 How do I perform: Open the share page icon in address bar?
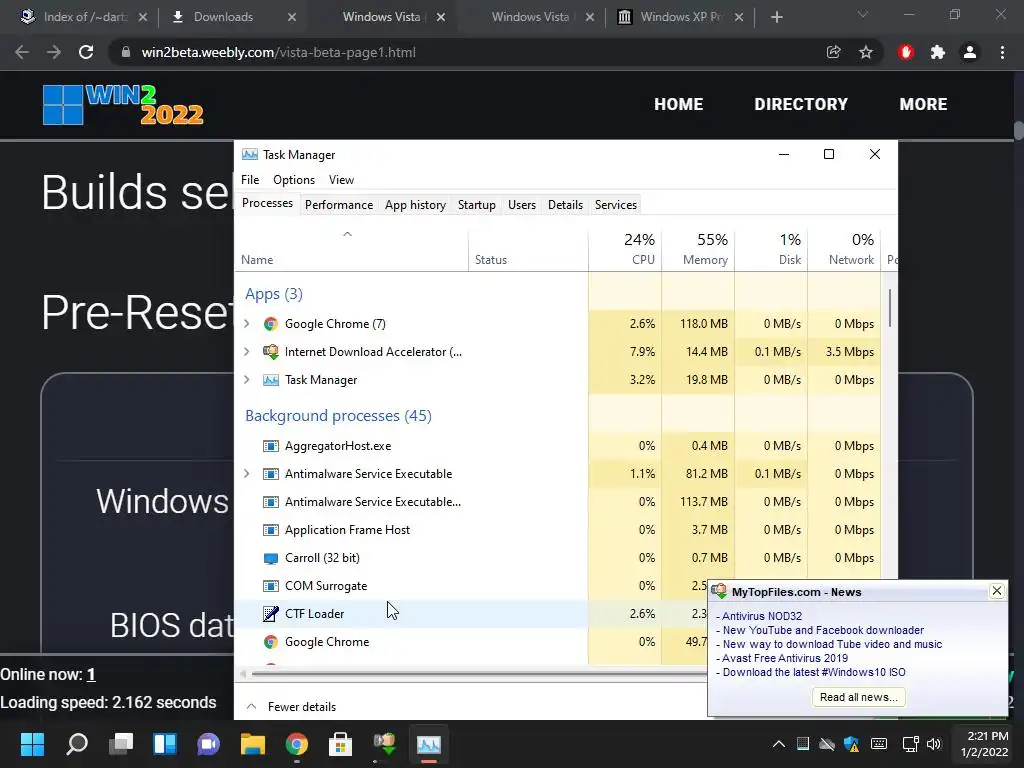tap(833, 52)
